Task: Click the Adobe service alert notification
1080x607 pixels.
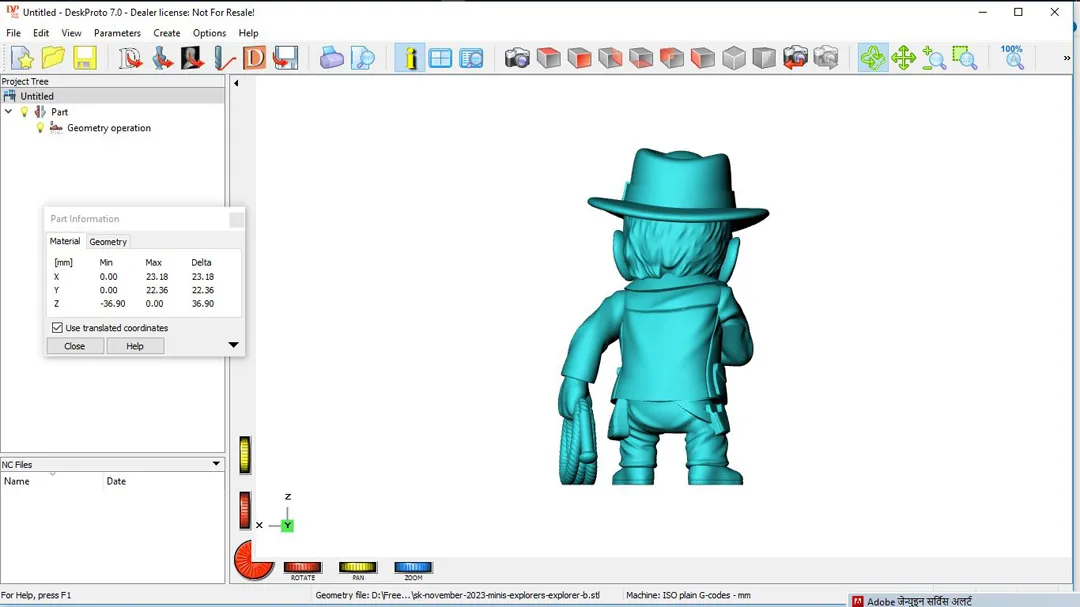Action: (x=963, y=601)
